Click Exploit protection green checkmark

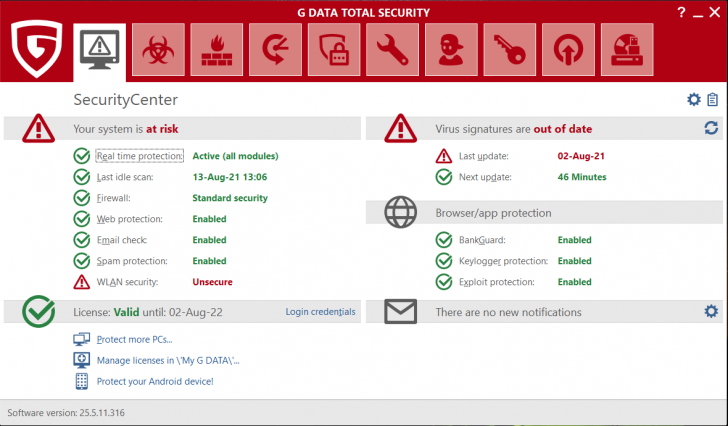coord(444,282)
